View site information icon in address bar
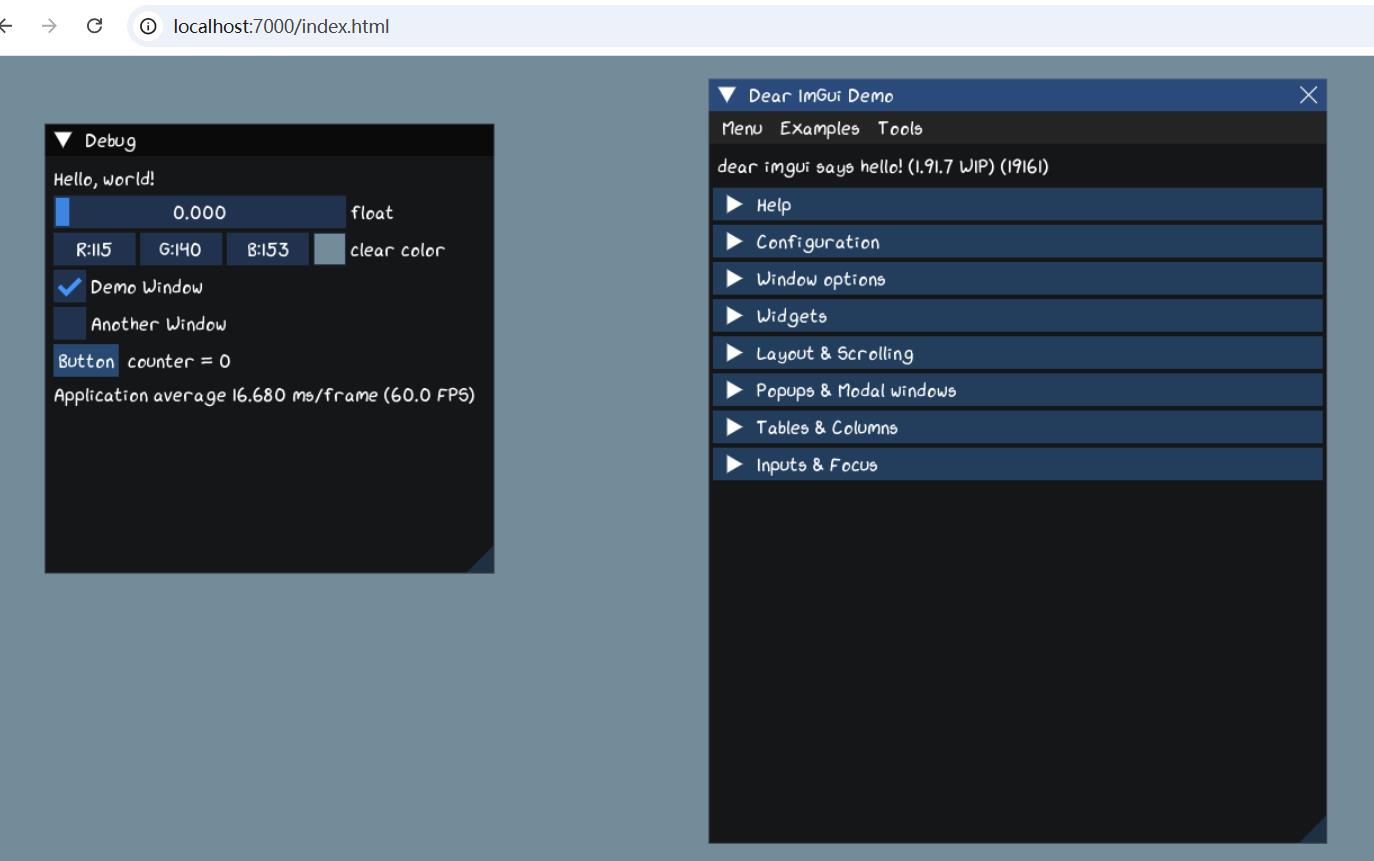Screen dimensions: 1374x861 click(148, 26)
